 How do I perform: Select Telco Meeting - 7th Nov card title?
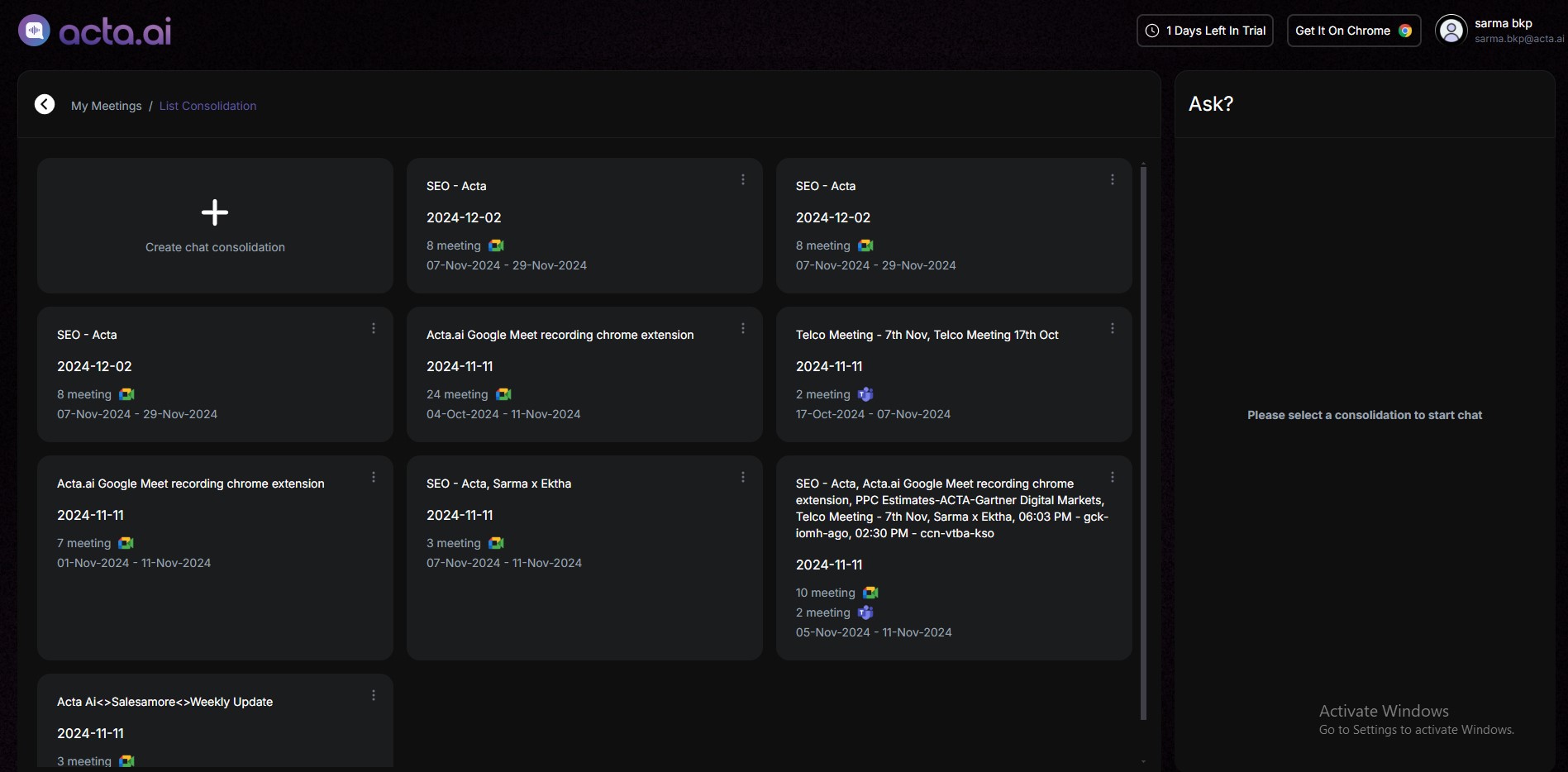(927, 335)
